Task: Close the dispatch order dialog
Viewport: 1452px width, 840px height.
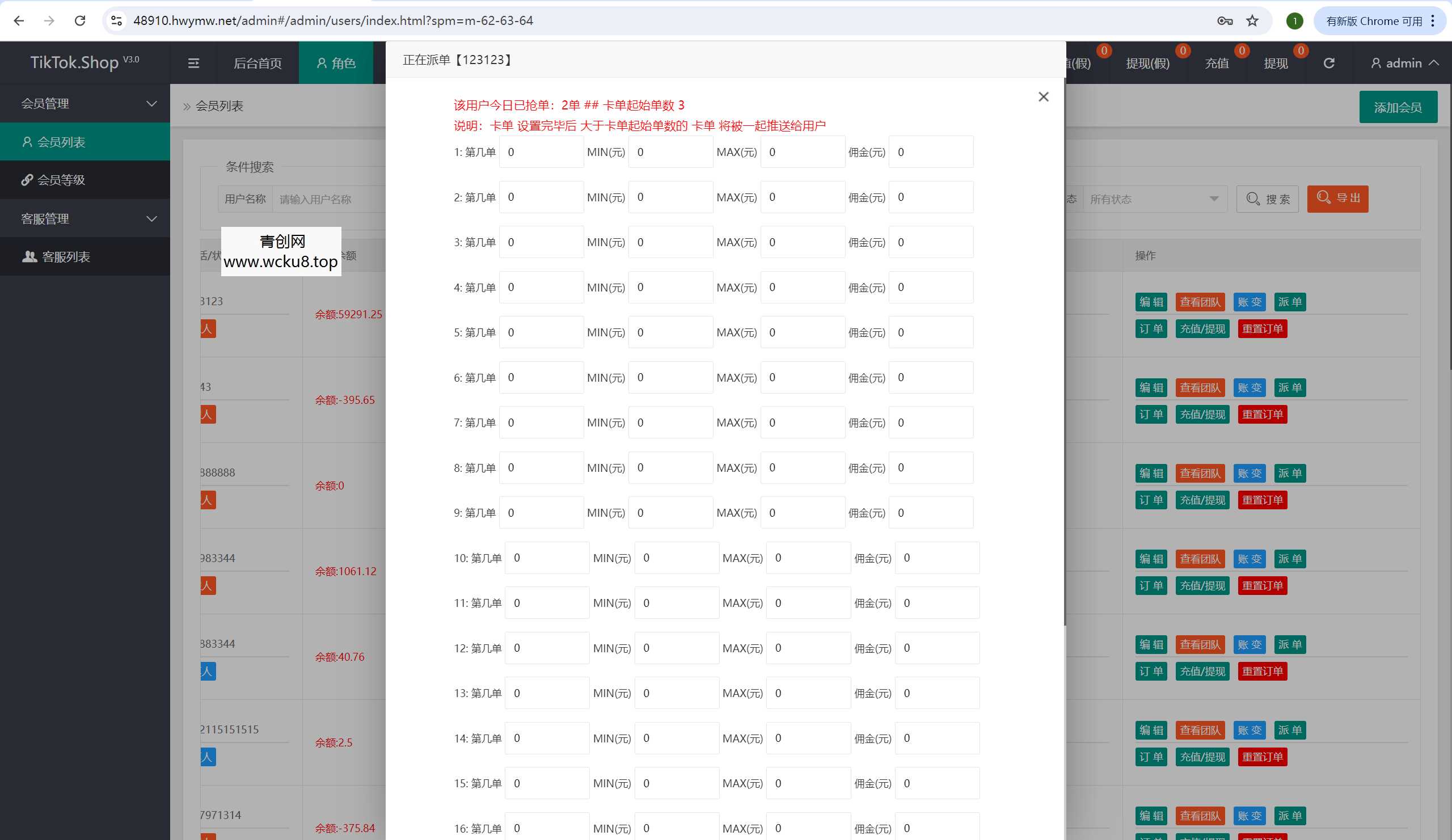Action: (1043, 97)
